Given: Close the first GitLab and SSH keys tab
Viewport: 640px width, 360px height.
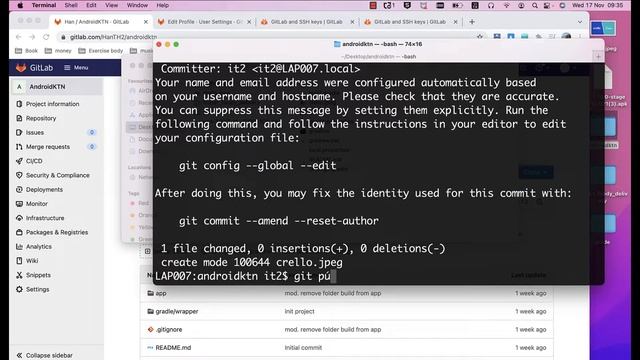Looking at the screenshot, I should [352, 22].
